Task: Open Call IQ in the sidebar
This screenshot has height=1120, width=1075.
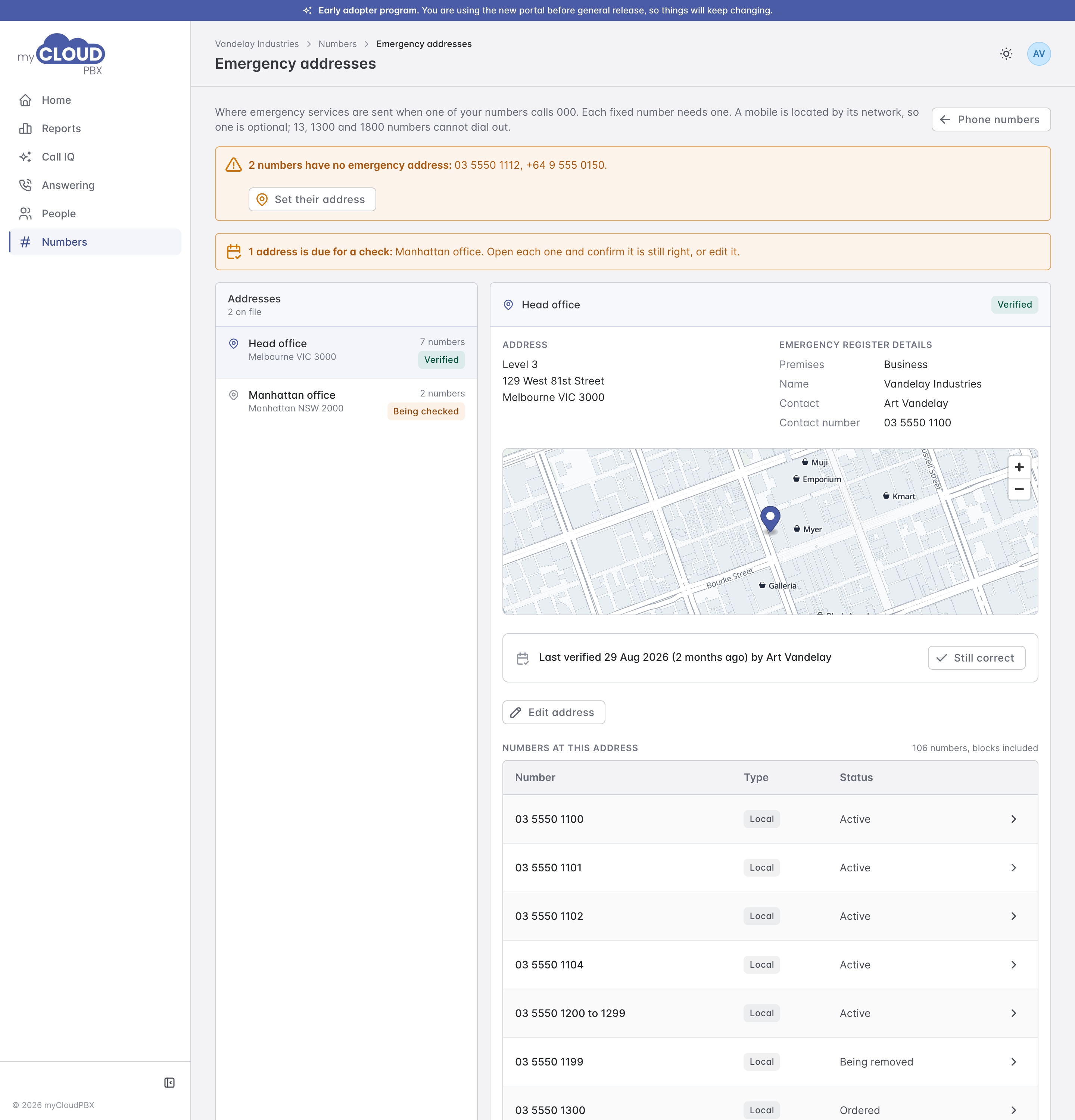Action: pyautogui.click(x=95, y=156)
